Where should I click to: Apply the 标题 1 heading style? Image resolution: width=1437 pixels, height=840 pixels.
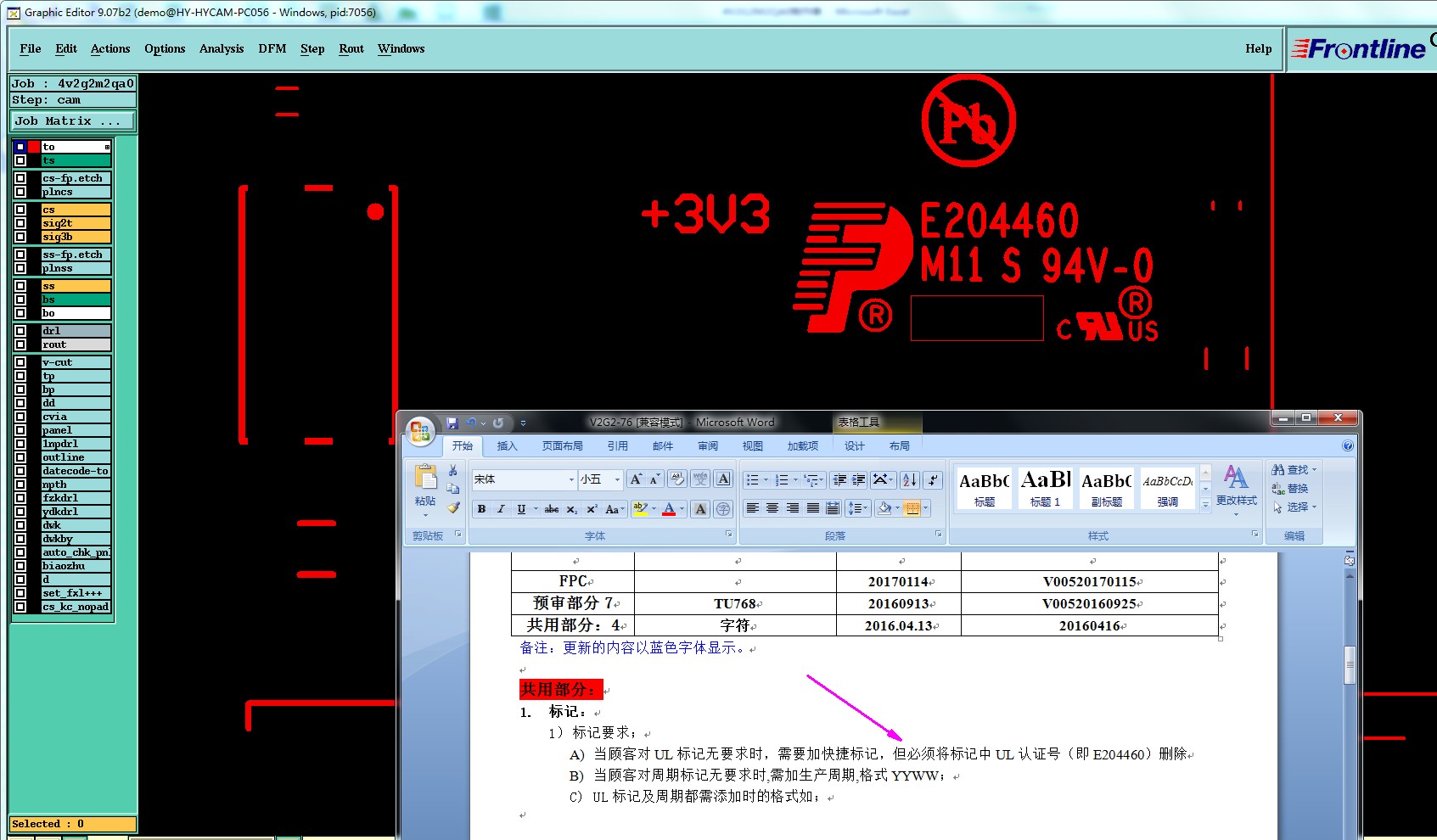coord(1045,488)
